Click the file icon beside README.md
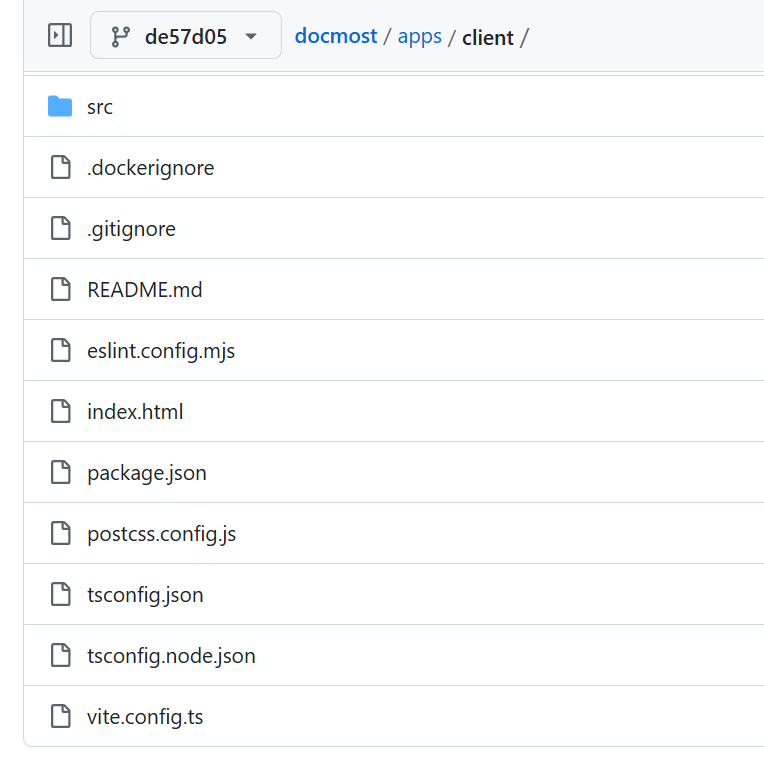Image resolution: width=764 pixels, height=762 pixels. (x=61, y=289)
